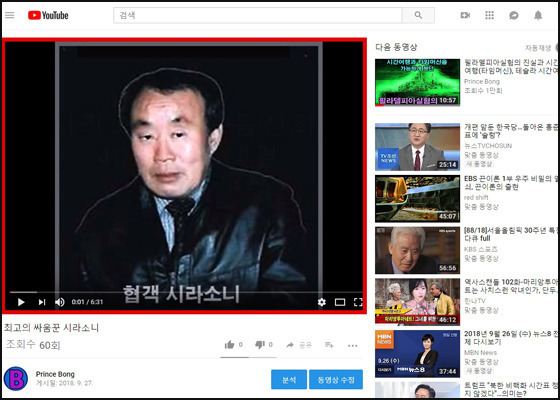Switch to theater mode
Image resolution: width=560 pixels, height=400 pixels.
[x=340, y=302]
